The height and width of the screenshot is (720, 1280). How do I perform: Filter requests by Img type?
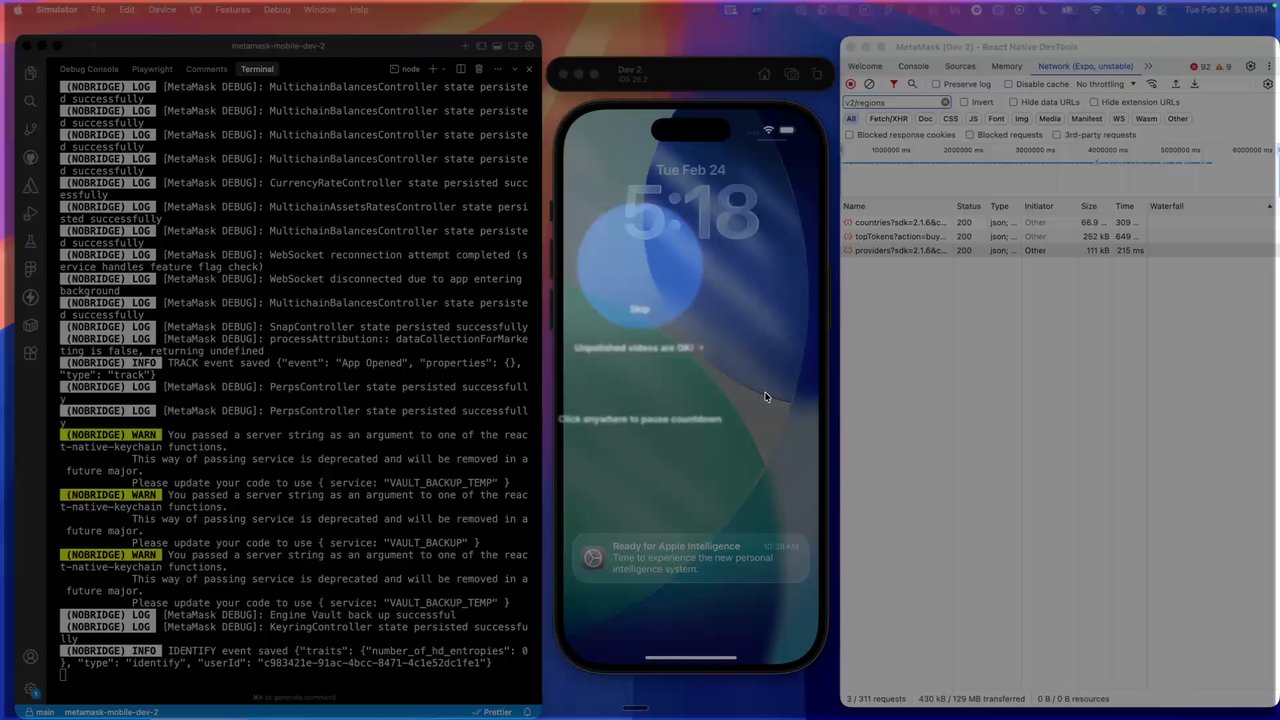click(x=1022, y=119)
